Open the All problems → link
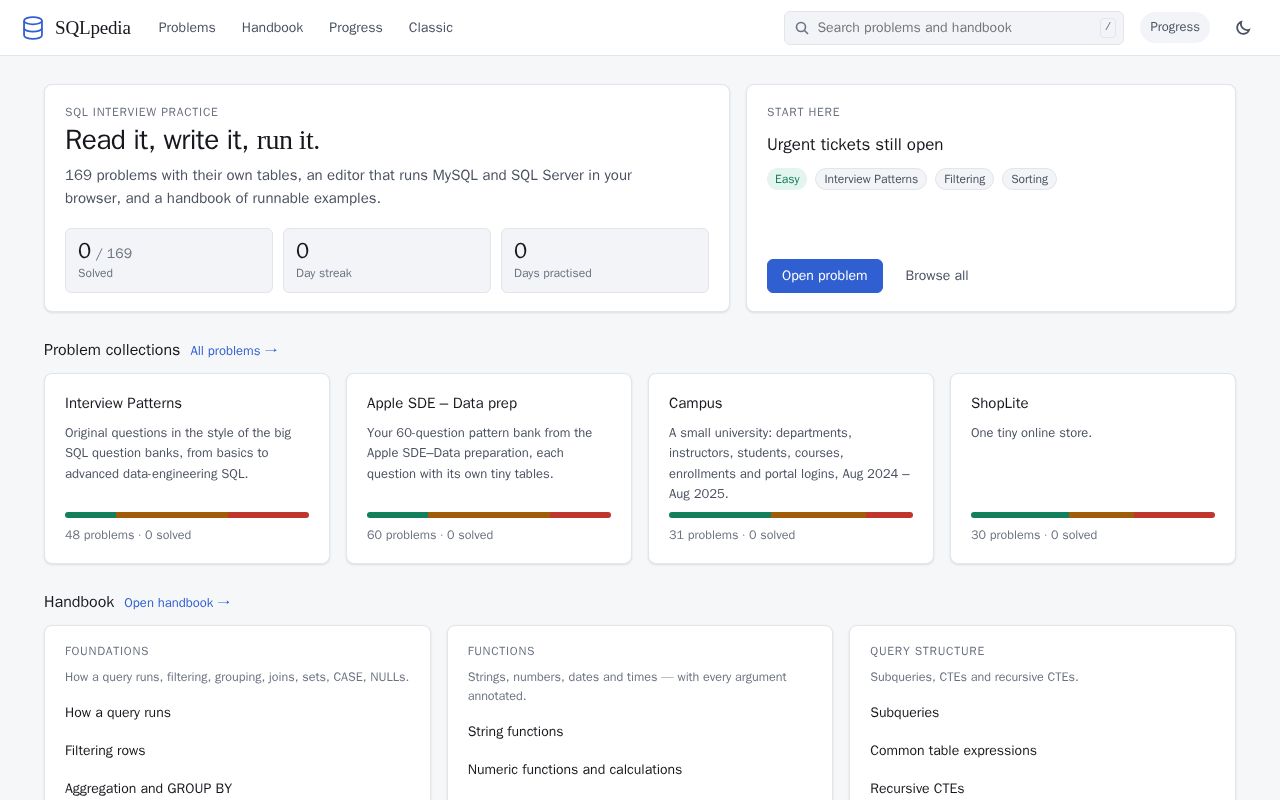This screenshot has height=800, width=1280. coord(234,351)
